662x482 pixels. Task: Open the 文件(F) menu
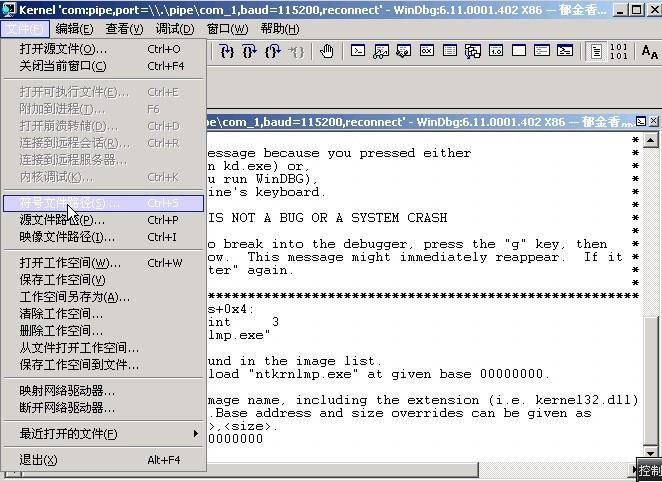(x=25, y=29)
